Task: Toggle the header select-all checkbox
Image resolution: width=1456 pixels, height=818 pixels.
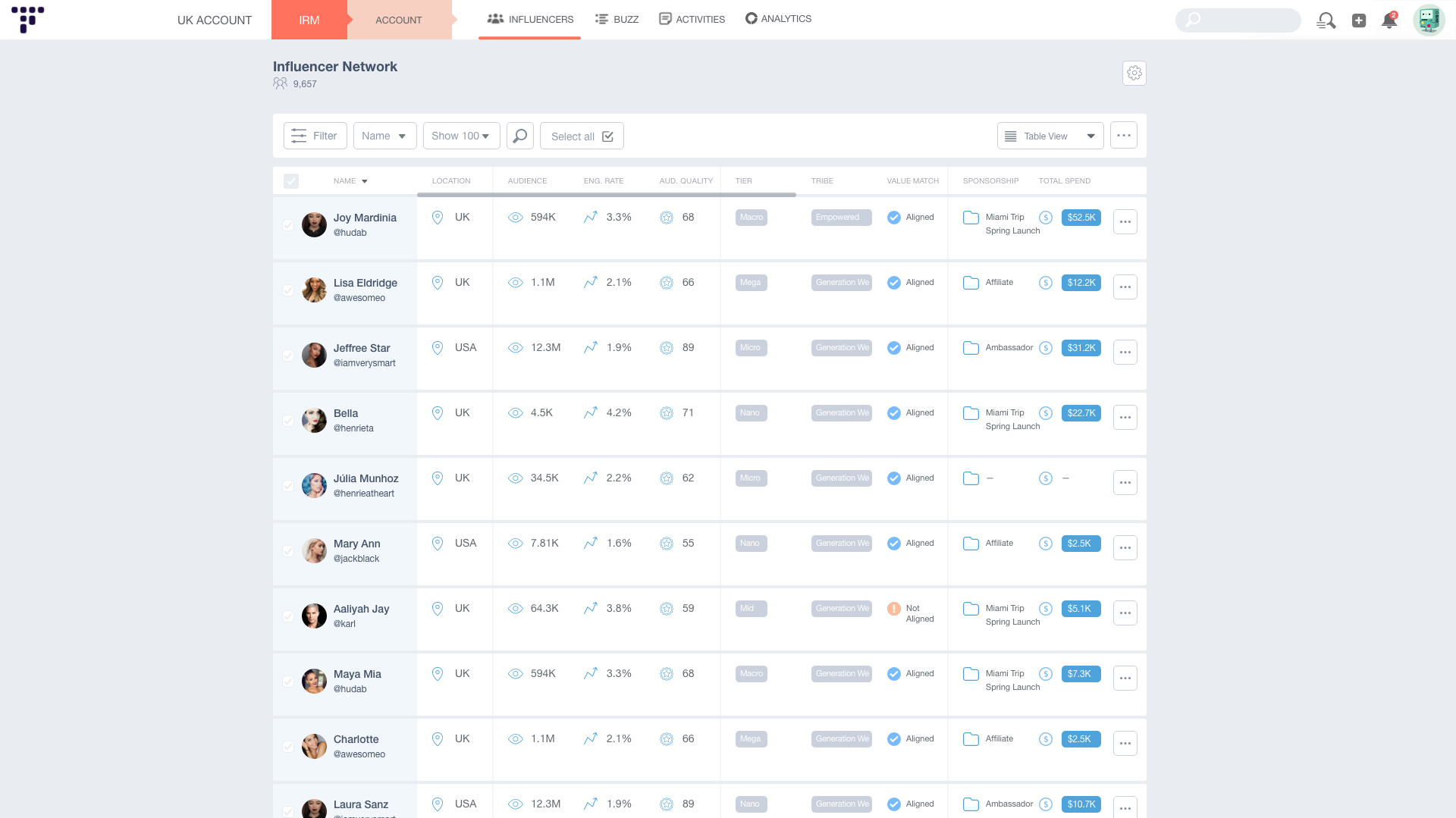Action: (291, 181)
